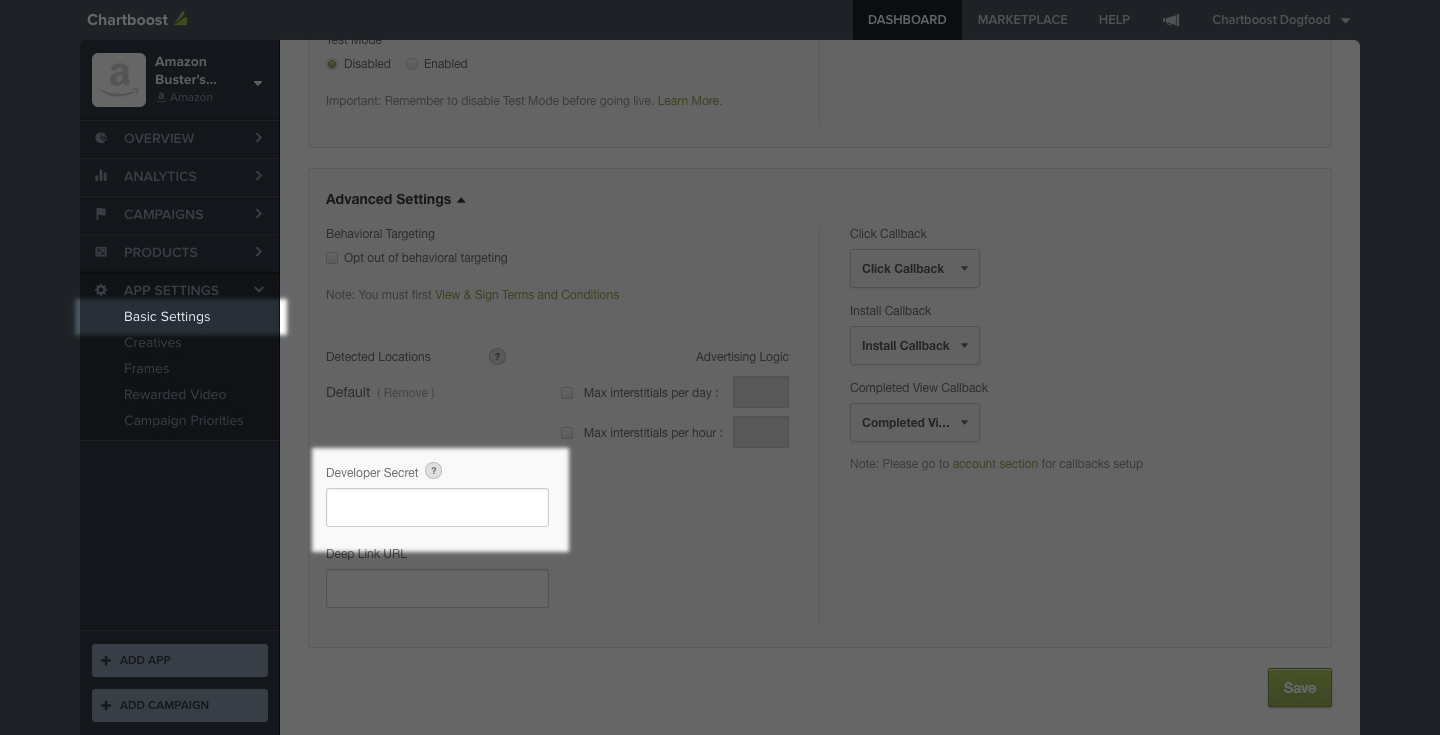
Task: Open the Click Callback dropdown
Action: [914, 268]
